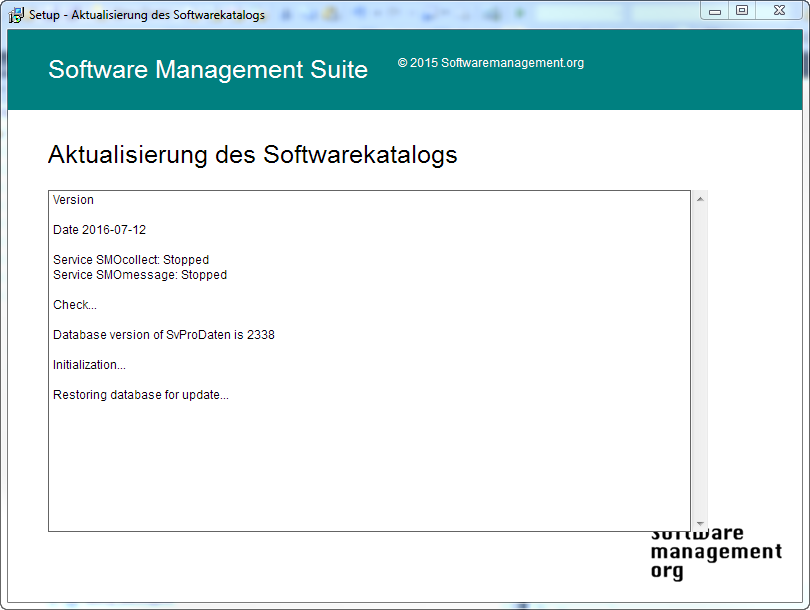Click the window title 'Setup - Aktualisierung des Softwarekatalogs'
Viewport: 810px width, 610px height.
pos(146,15)
